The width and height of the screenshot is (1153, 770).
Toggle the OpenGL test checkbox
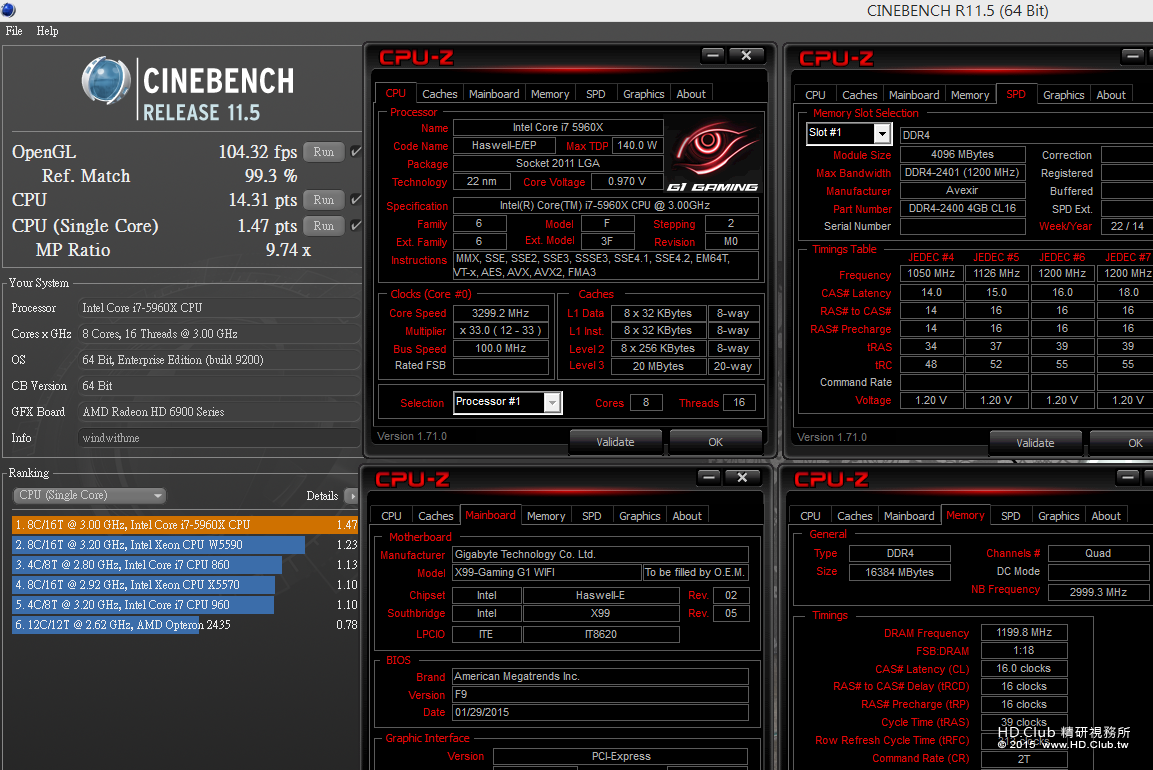click(356, 151)
